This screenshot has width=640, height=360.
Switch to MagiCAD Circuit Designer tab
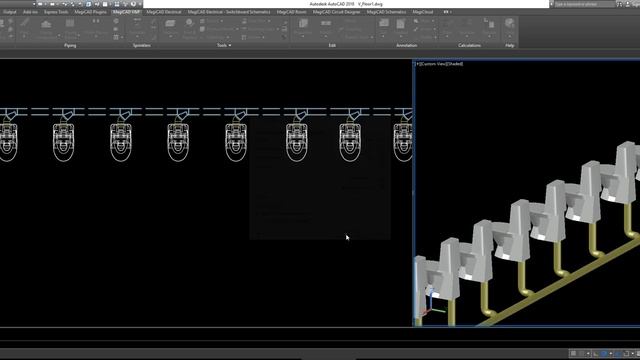coord(337,12)
